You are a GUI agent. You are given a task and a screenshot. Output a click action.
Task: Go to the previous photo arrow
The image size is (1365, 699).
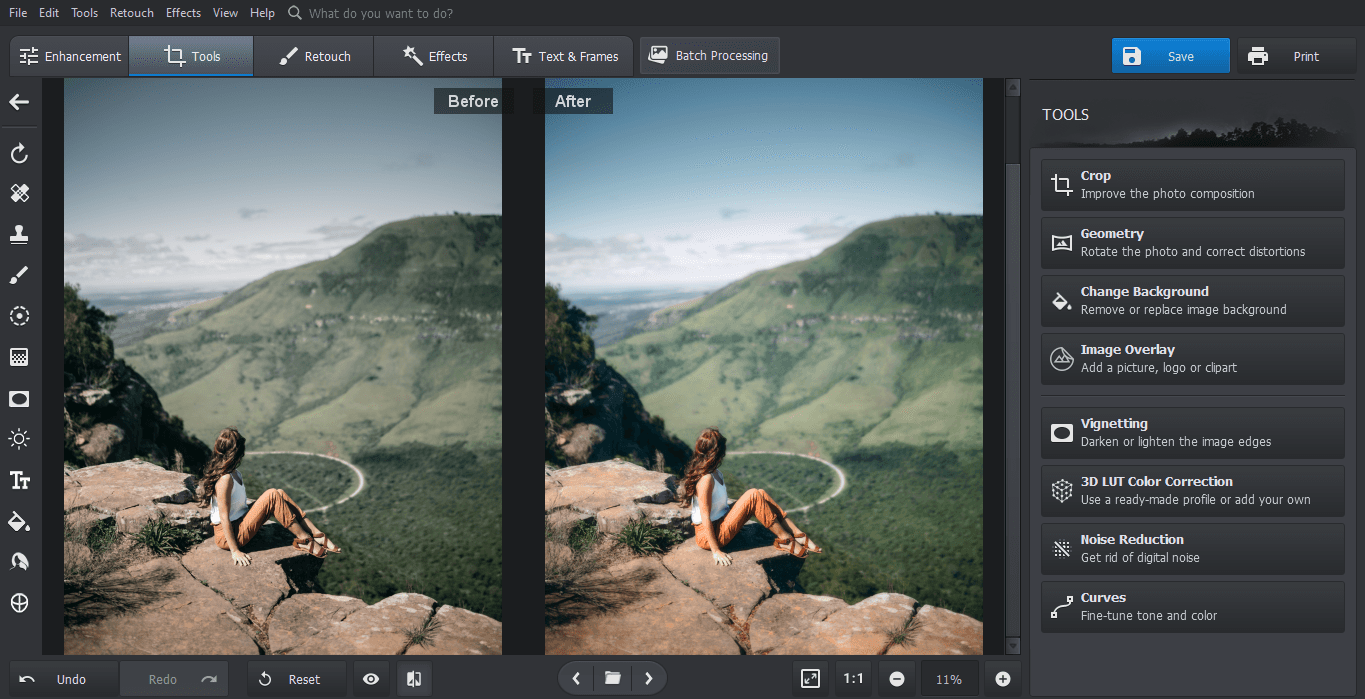click(576, 679)
